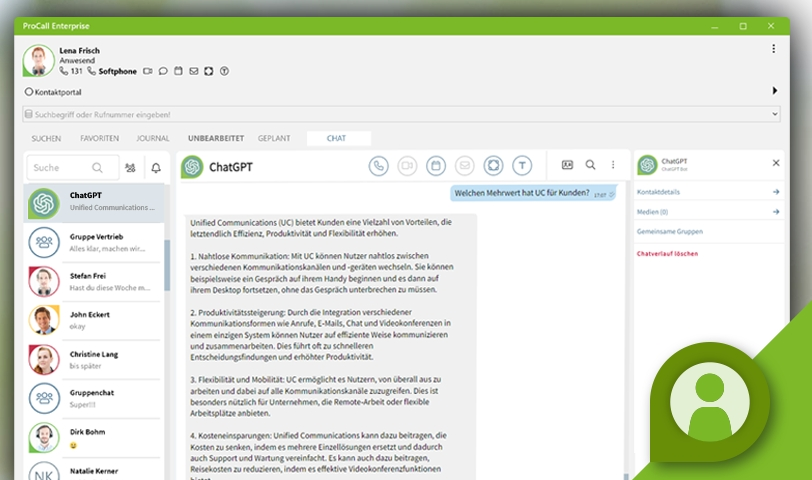812x480 pixels.
Task: Open the Natalie Kerner conversation
Action: tap(94, 470)
